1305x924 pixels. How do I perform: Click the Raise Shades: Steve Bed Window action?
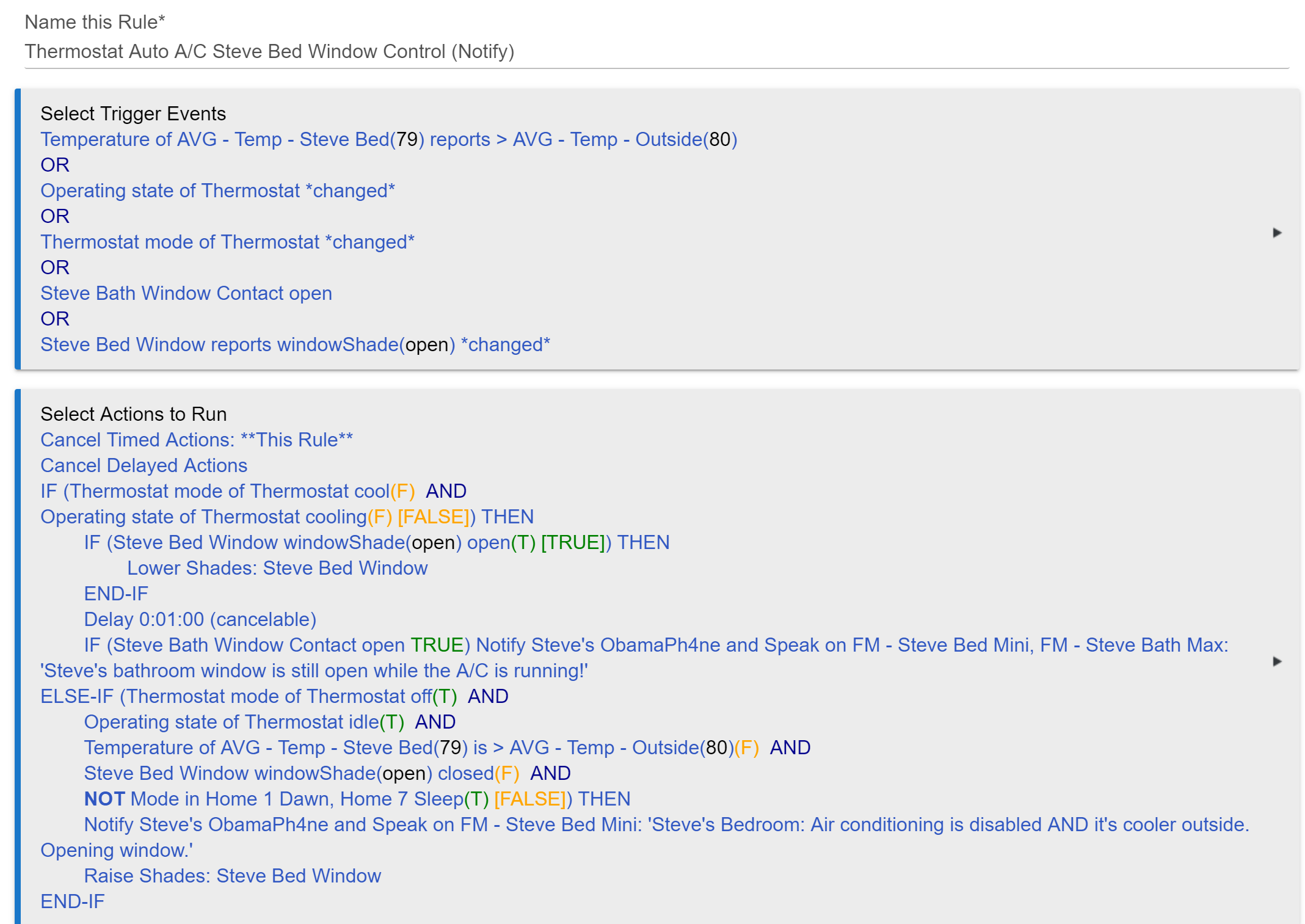coord(232,876)
